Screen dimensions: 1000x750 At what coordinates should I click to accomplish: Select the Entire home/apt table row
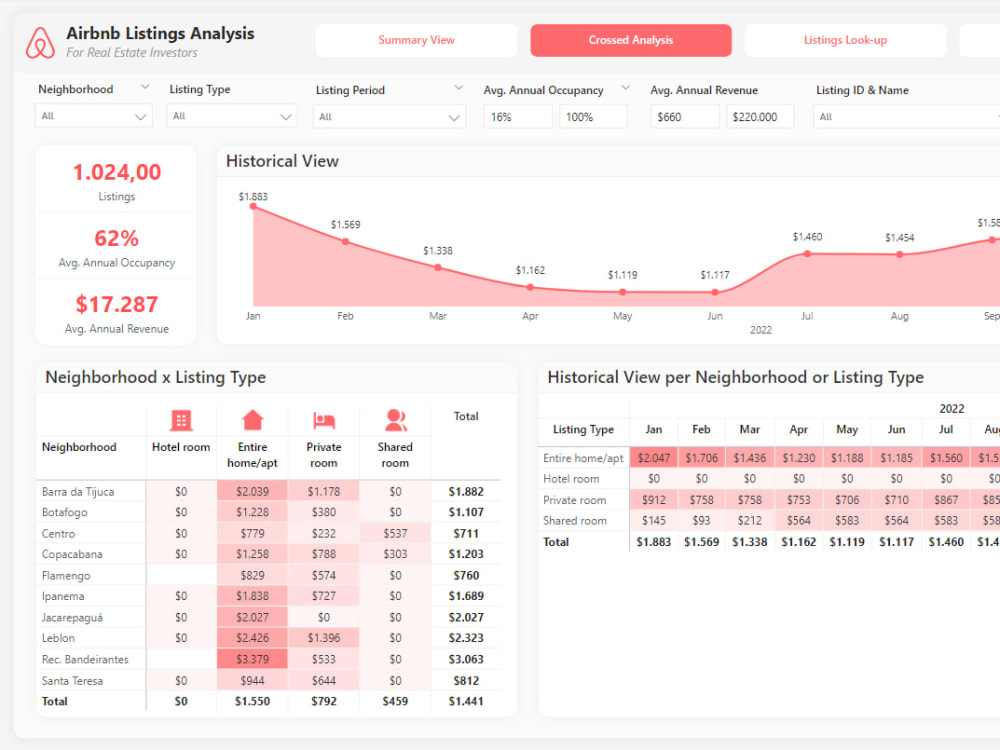tap(583, 457)
